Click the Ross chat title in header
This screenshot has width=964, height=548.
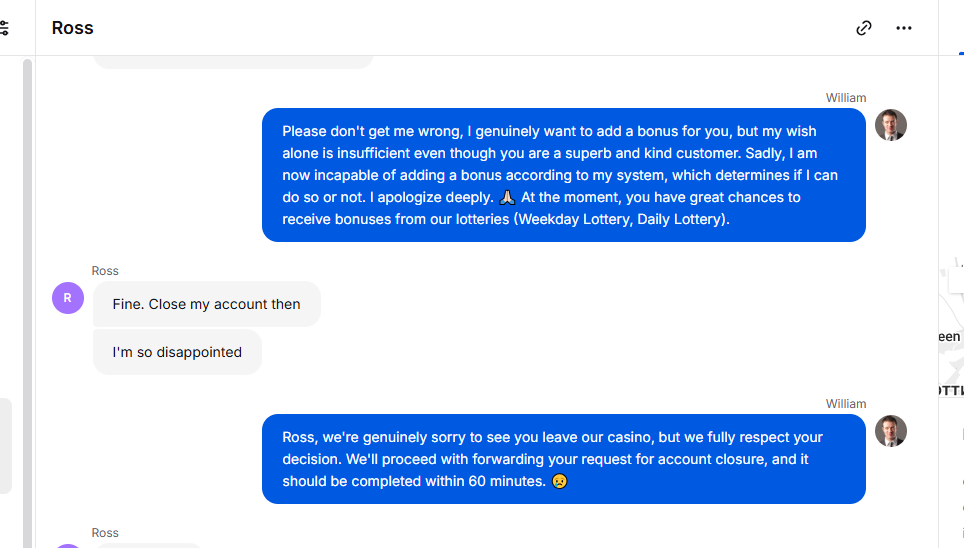73,28
